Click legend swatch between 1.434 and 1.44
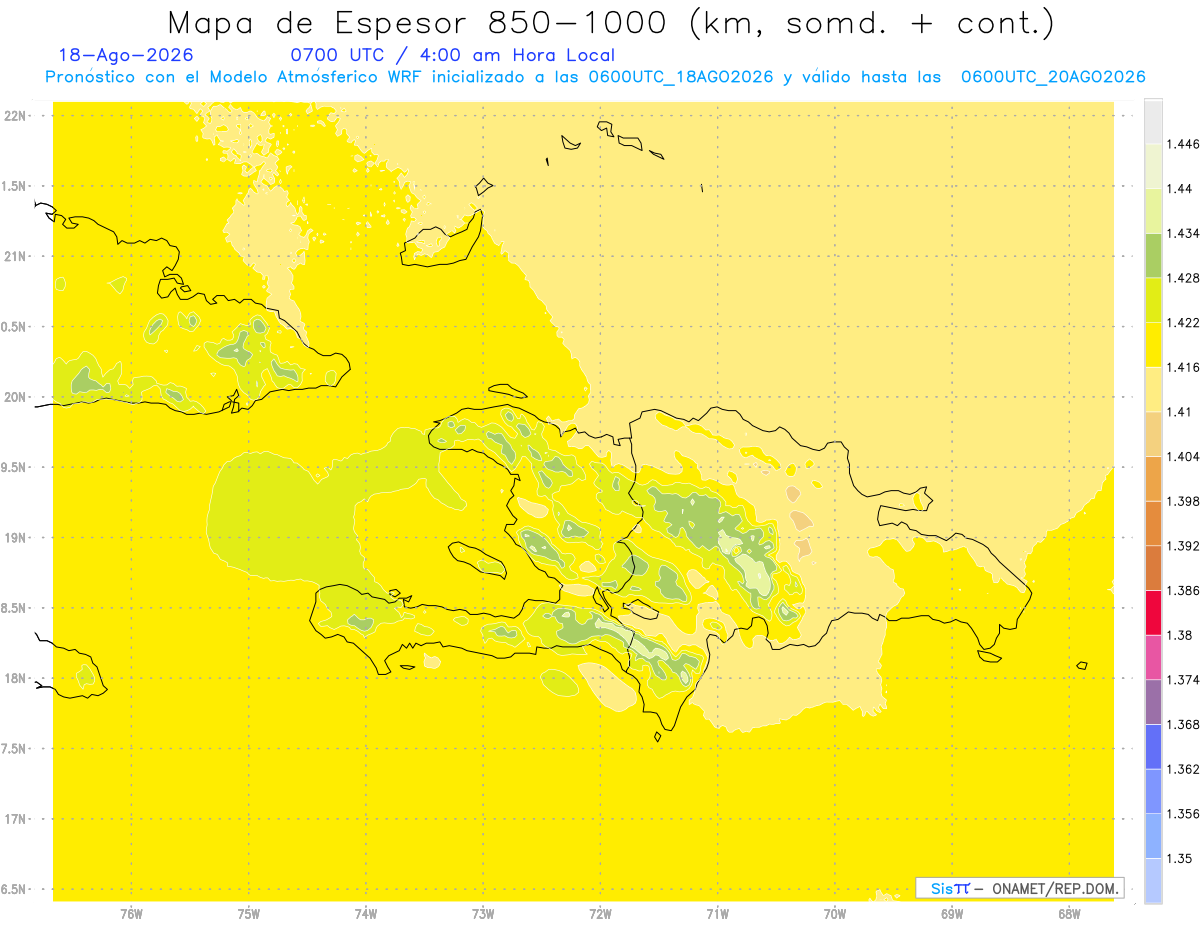The image size is (1200, 927). pyautogui.click(x=1154, y=211)
